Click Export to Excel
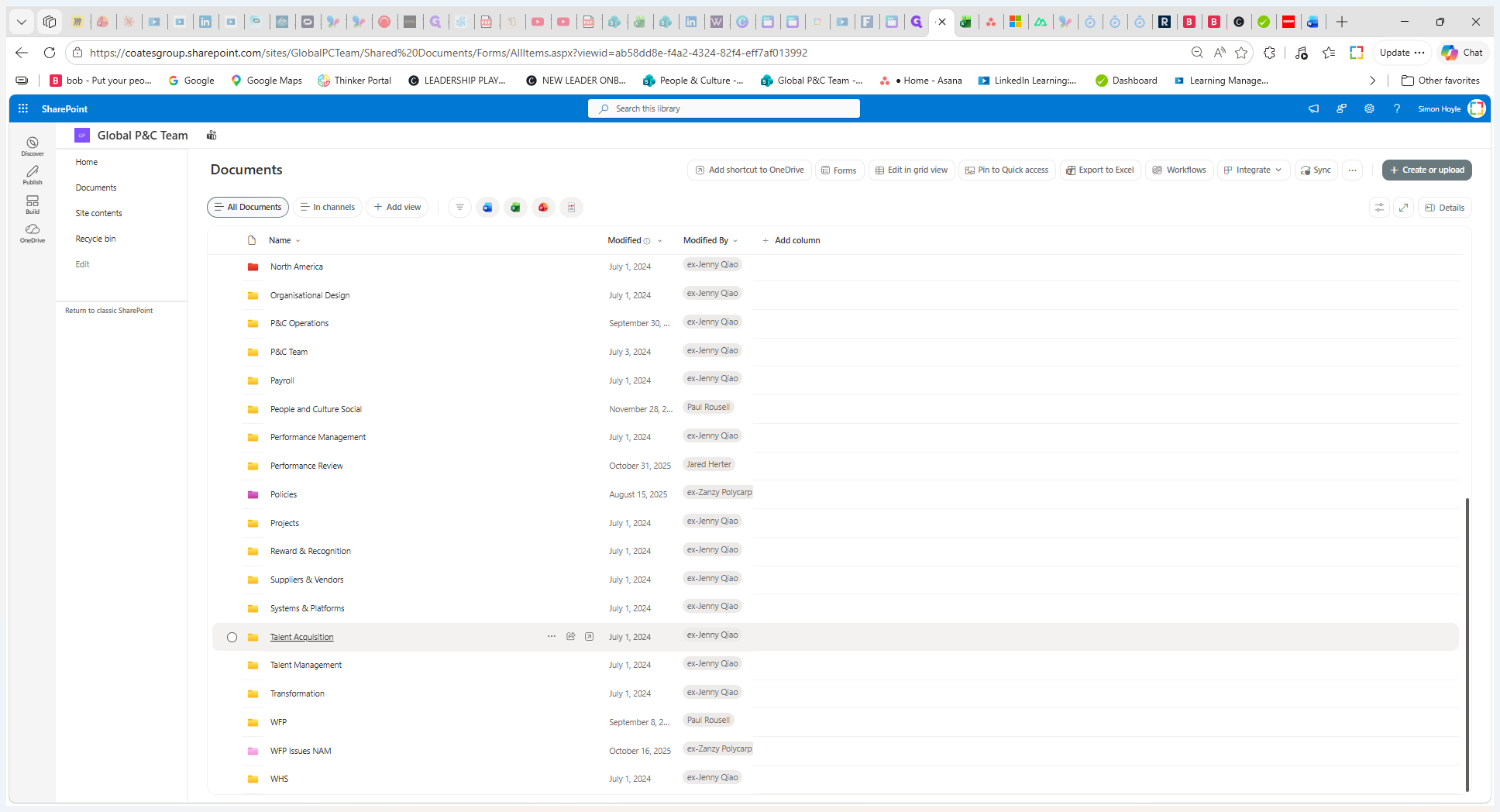 click(x=1100, y=170)
